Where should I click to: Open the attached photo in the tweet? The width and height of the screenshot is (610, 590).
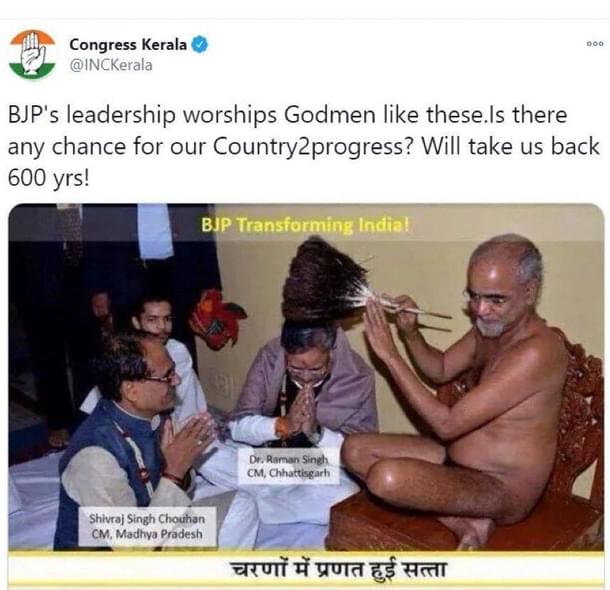tap(306, 396)
